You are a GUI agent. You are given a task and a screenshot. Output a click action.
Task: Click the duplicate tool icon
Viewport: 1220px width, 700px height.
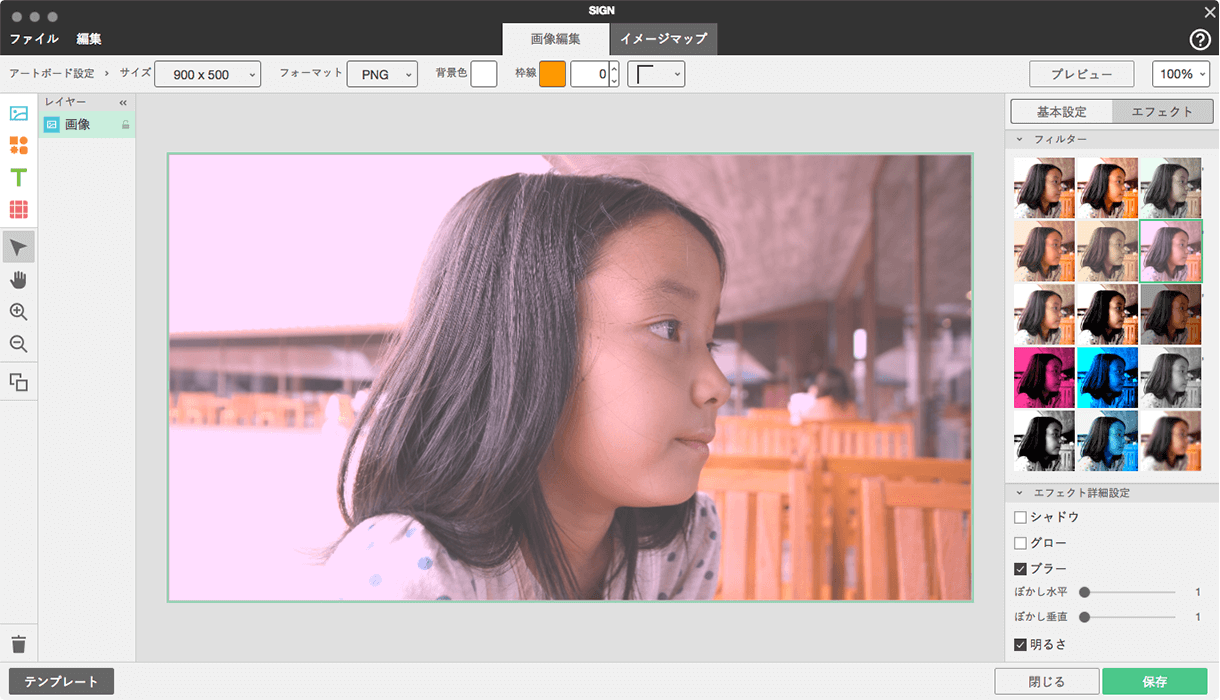click(18, 380)
